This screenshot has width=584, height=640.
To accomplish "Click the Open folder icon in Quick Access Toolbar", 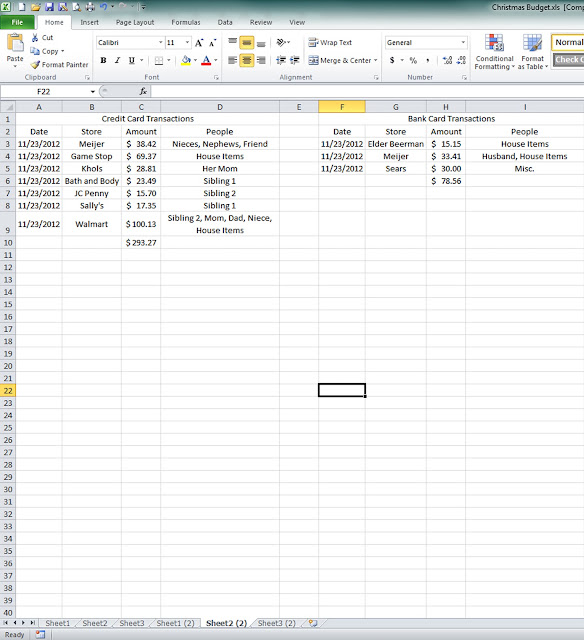I will pos(36,7).
